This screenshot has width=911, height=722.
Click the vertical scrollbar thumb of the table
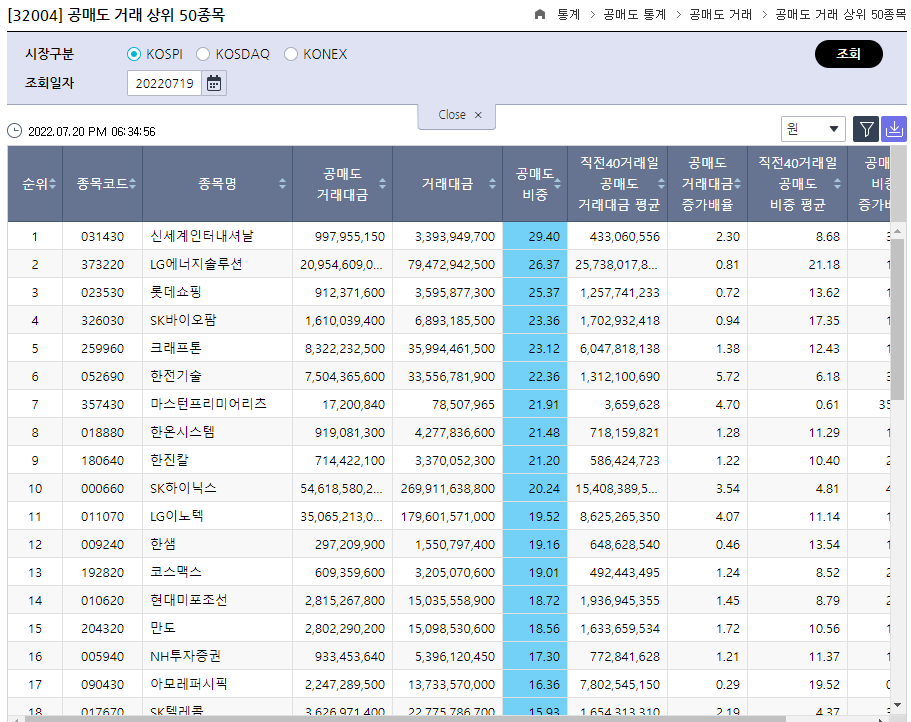898,319
